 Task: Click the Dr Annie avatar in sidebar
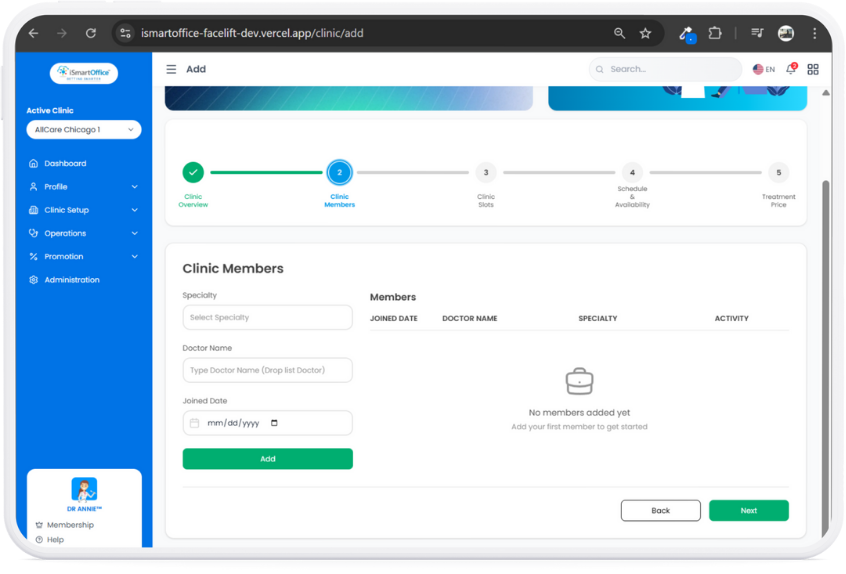84,489
